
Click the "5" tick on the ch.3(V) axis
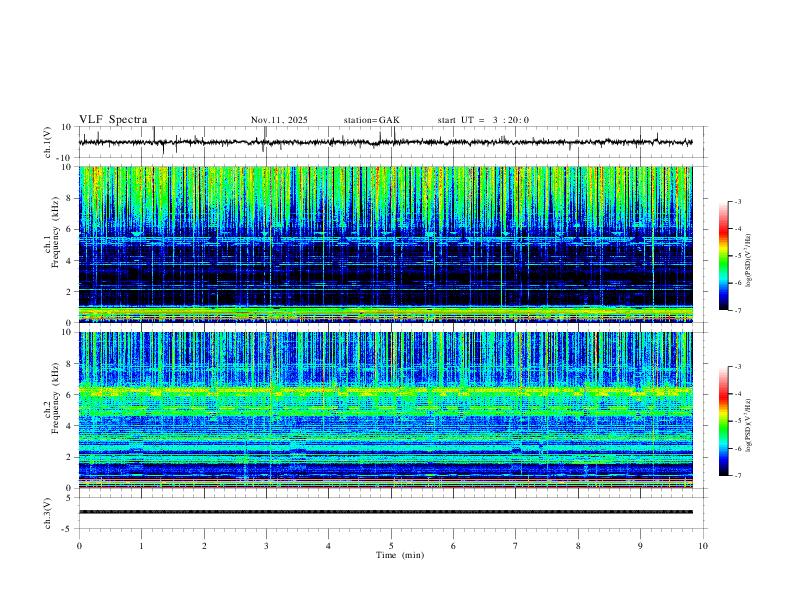pyautogui.click(x=70, y=498)
